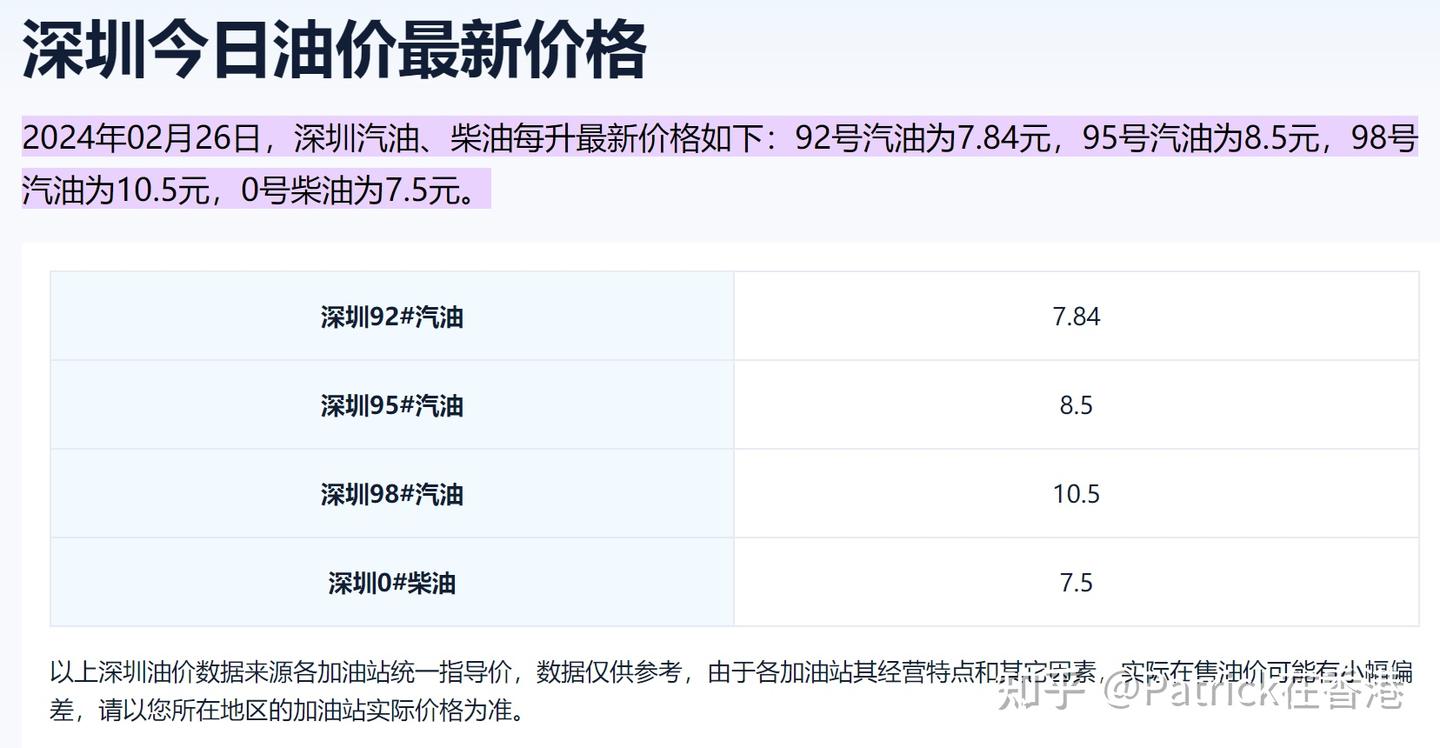This screenshot has width=1440, height=748.
Task: Click the 7.84 price value
Action: 1076,317
